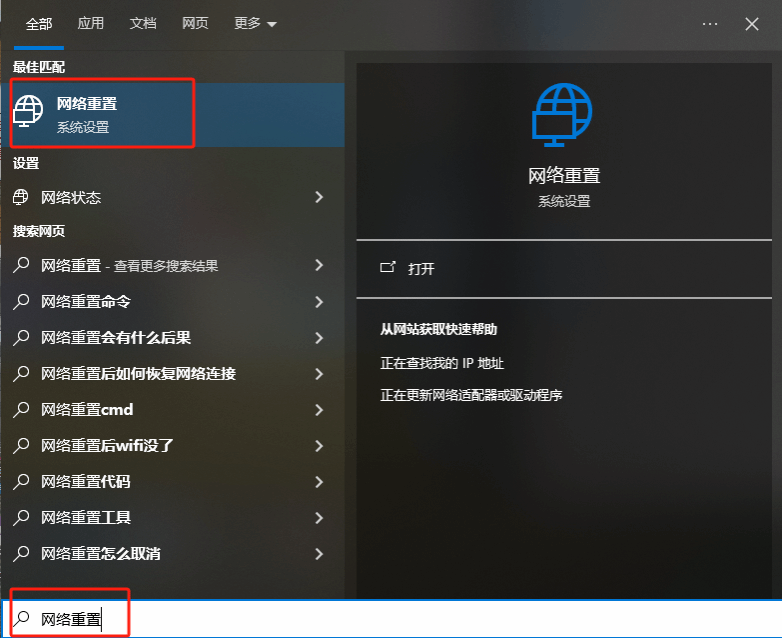
Task: Switch to the 应用 tab
Action: coord(91,23)
